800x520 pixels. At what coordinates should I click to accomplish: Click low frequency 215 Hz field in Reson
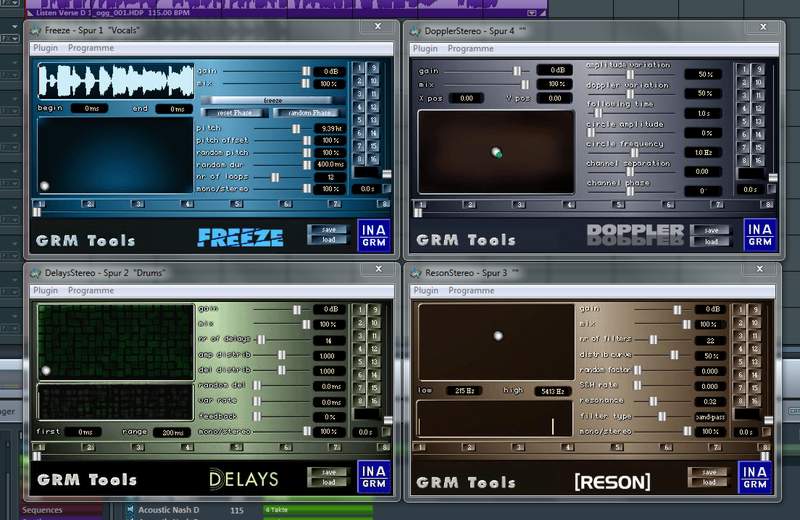click(465, 391)
